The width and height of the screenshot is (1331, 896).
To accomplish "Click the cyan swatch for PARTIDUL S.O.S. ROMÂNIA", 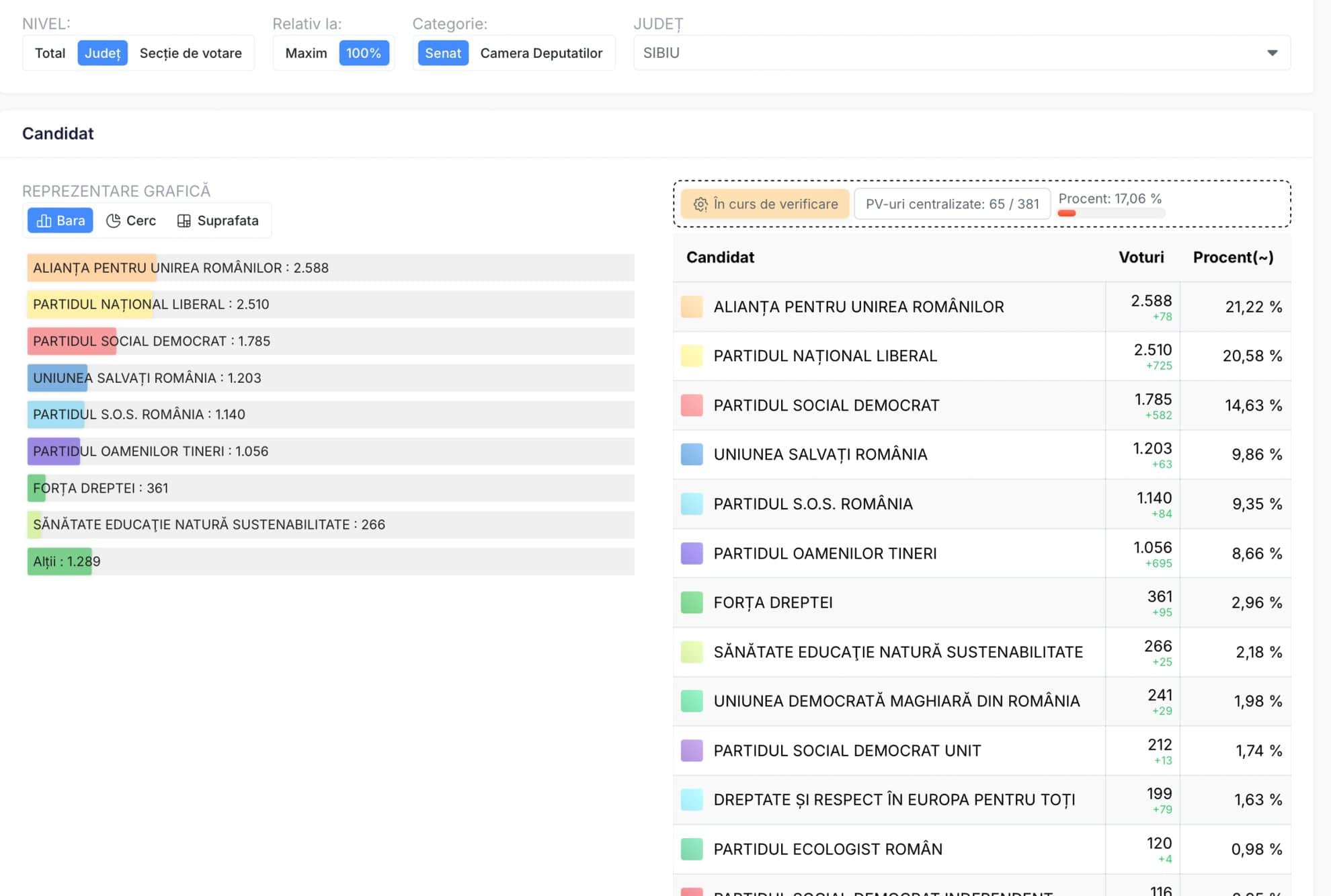I will coord(692,504).
